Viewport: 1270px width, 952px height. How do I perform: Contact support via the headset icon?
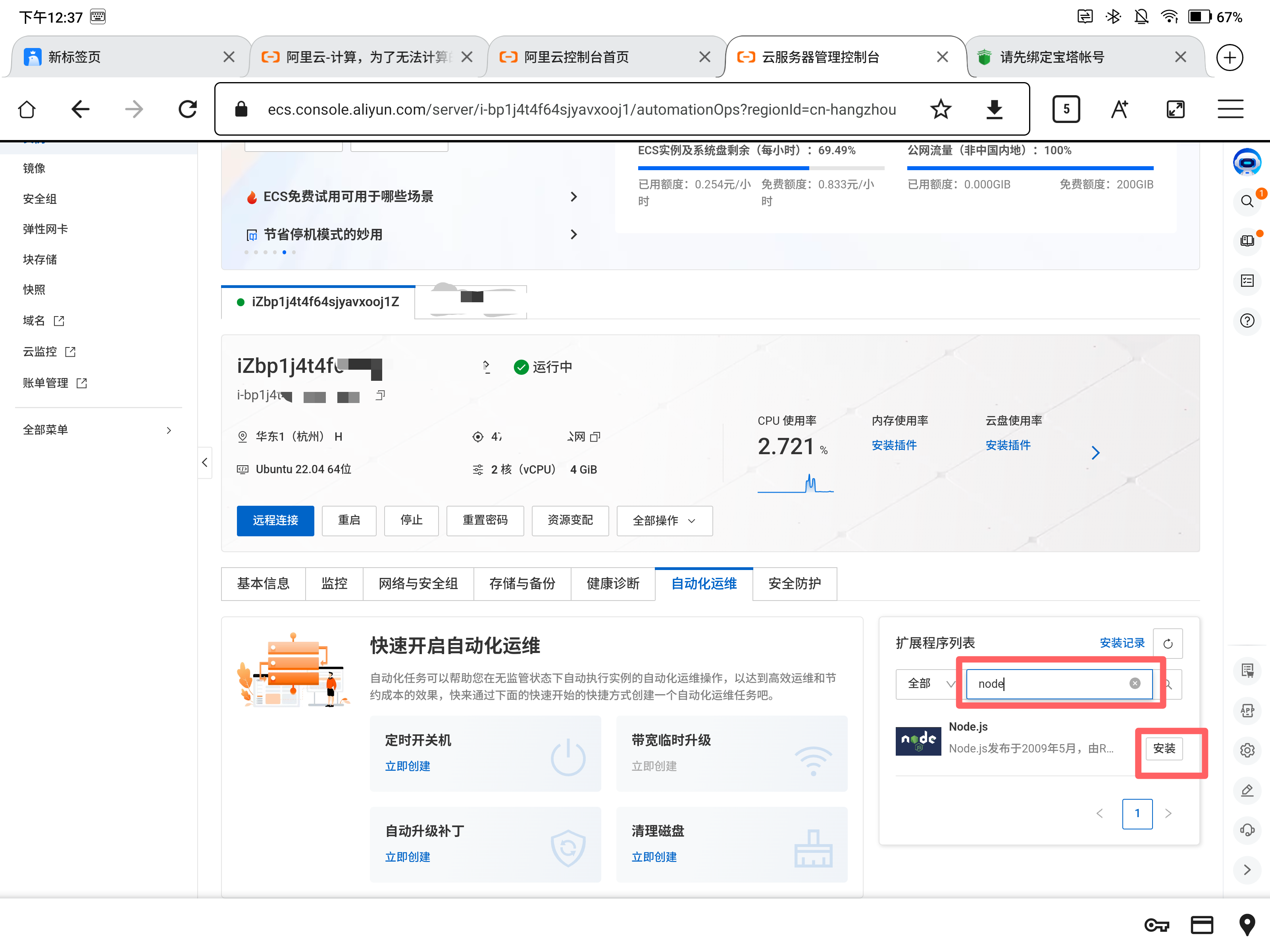coord(1247,830)
